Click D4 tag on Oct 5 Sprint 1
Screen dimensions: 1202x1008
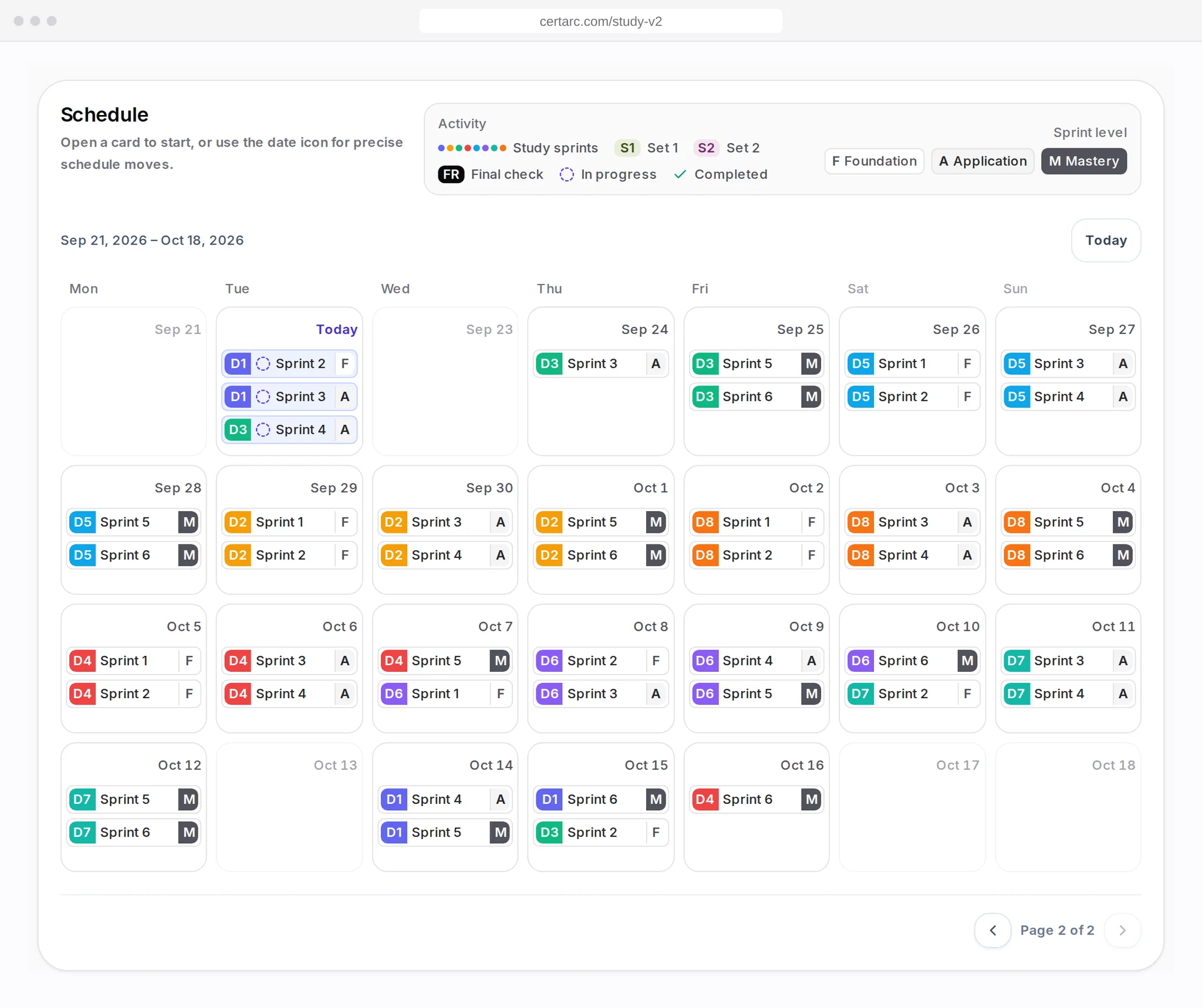[x=82, y=661]
